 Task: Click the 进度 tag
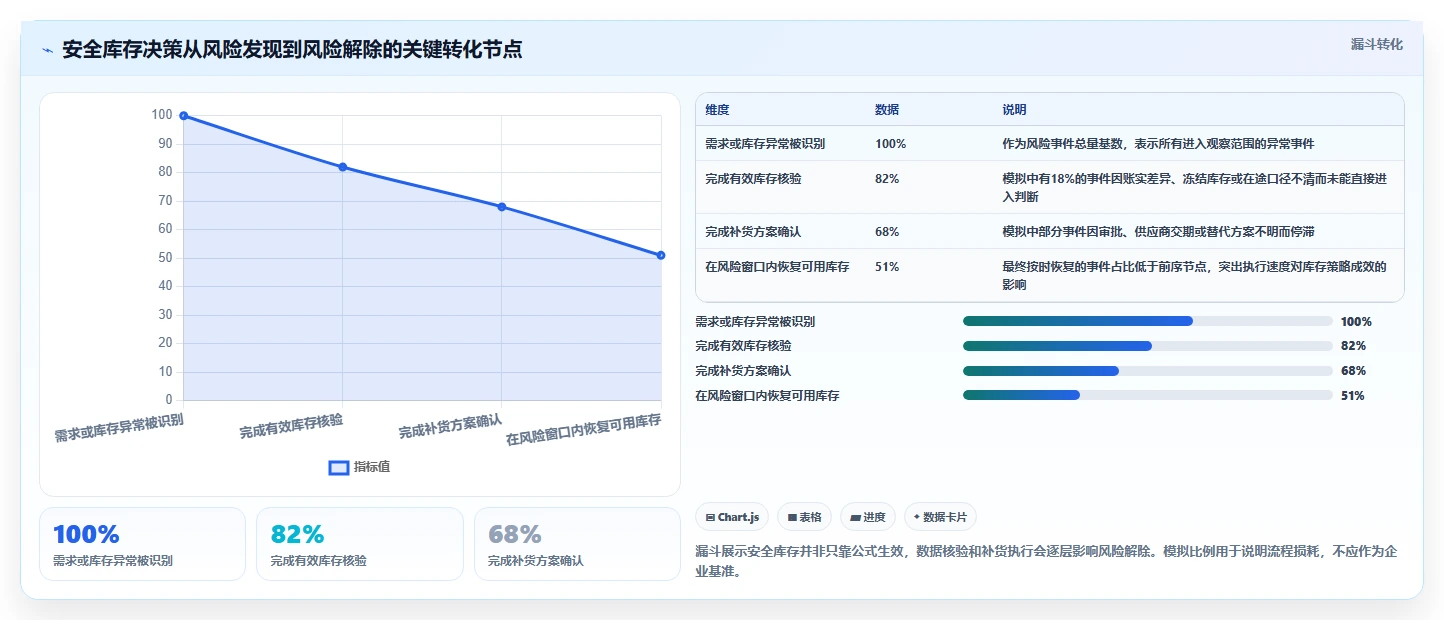(x=868, y=517)
